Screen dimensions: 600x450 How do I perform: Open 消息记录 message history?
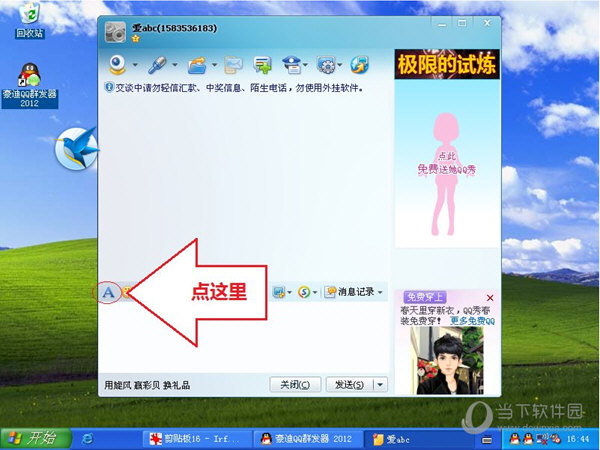tap(349, 292)
